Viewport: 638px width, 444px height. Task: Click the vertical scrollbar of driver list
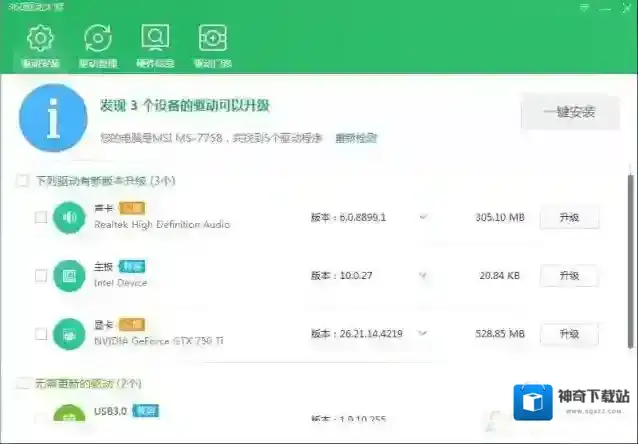631,260
